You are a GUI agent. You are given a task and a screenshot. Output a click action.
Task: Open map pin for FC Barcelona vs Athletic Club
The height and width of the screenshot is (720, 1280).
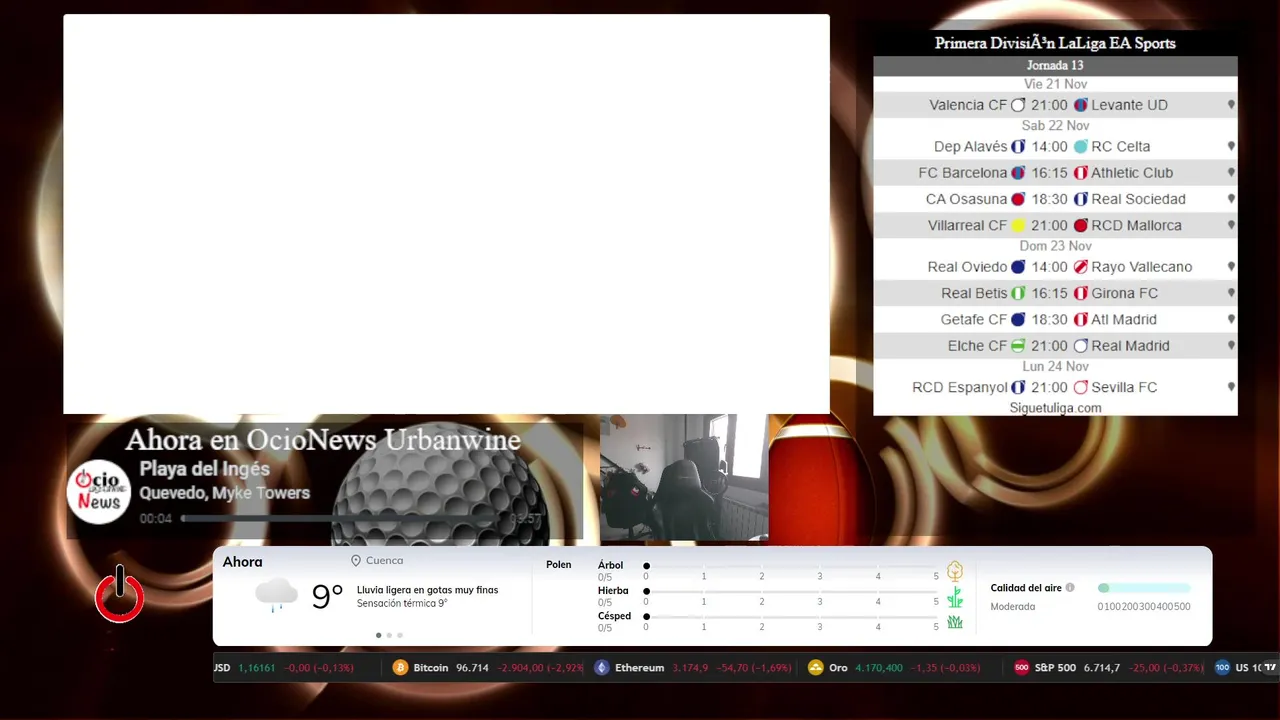[1231, 173]
